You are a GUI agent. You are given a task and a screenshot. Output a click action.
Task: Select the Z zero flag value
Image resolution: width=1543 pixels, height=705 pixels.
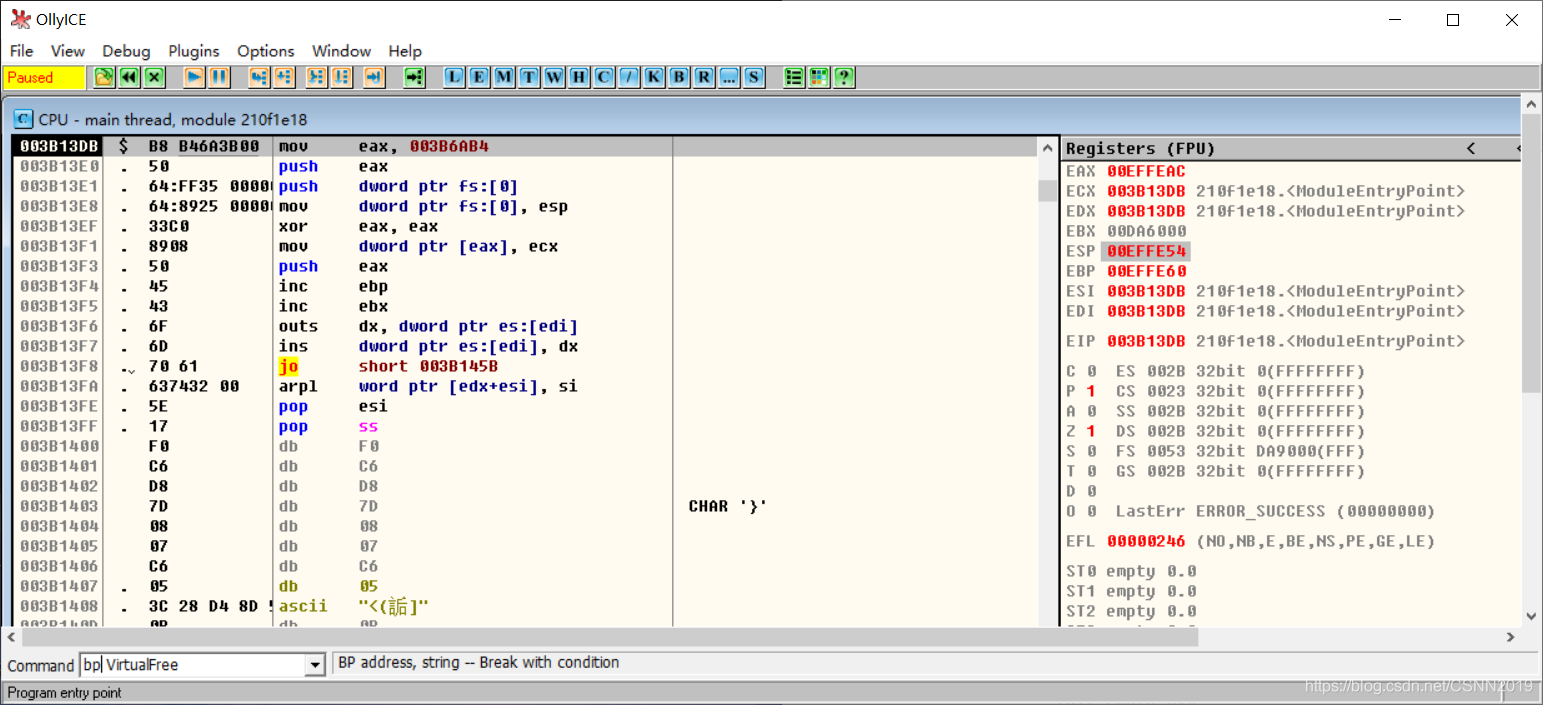click(x=1091, y=431)
